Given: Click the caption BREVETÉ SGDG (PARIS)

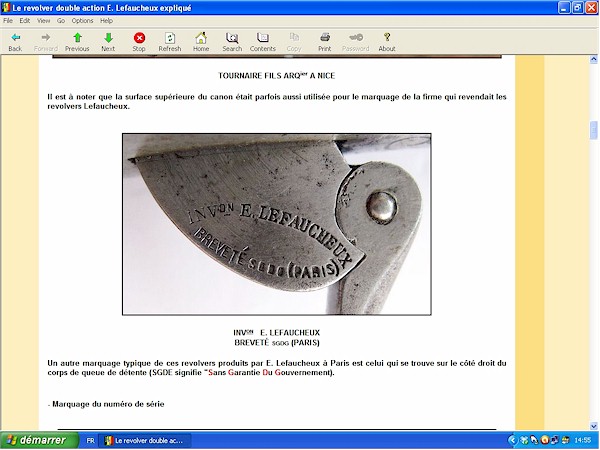Looking at the screenshot, I should click(277, 343).
